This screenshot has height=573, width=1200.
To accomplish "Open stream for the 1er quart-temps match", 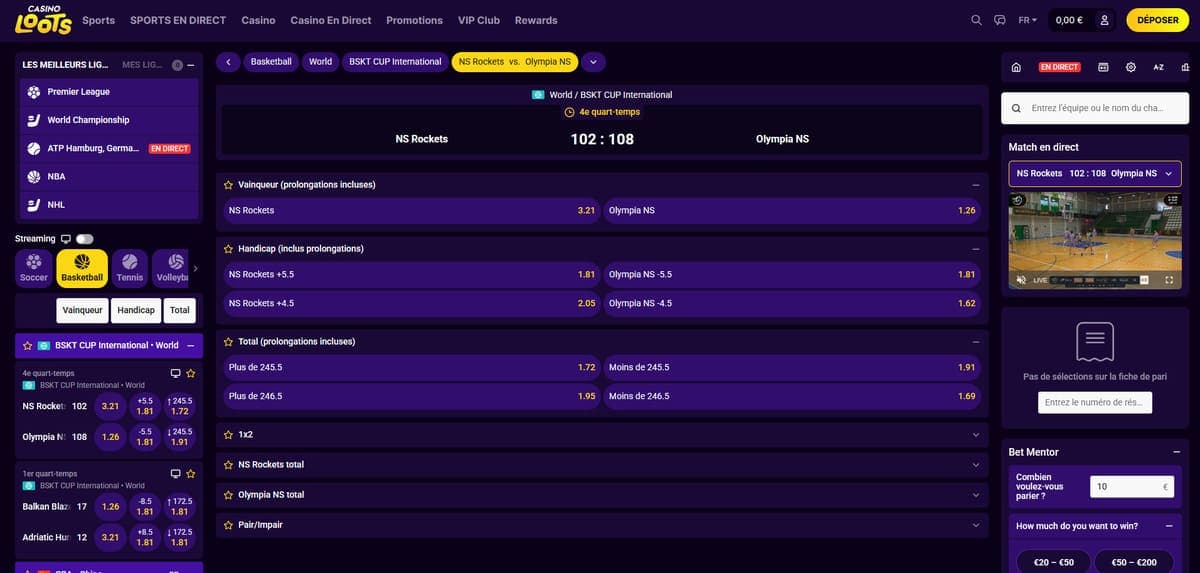I will 175,473.
